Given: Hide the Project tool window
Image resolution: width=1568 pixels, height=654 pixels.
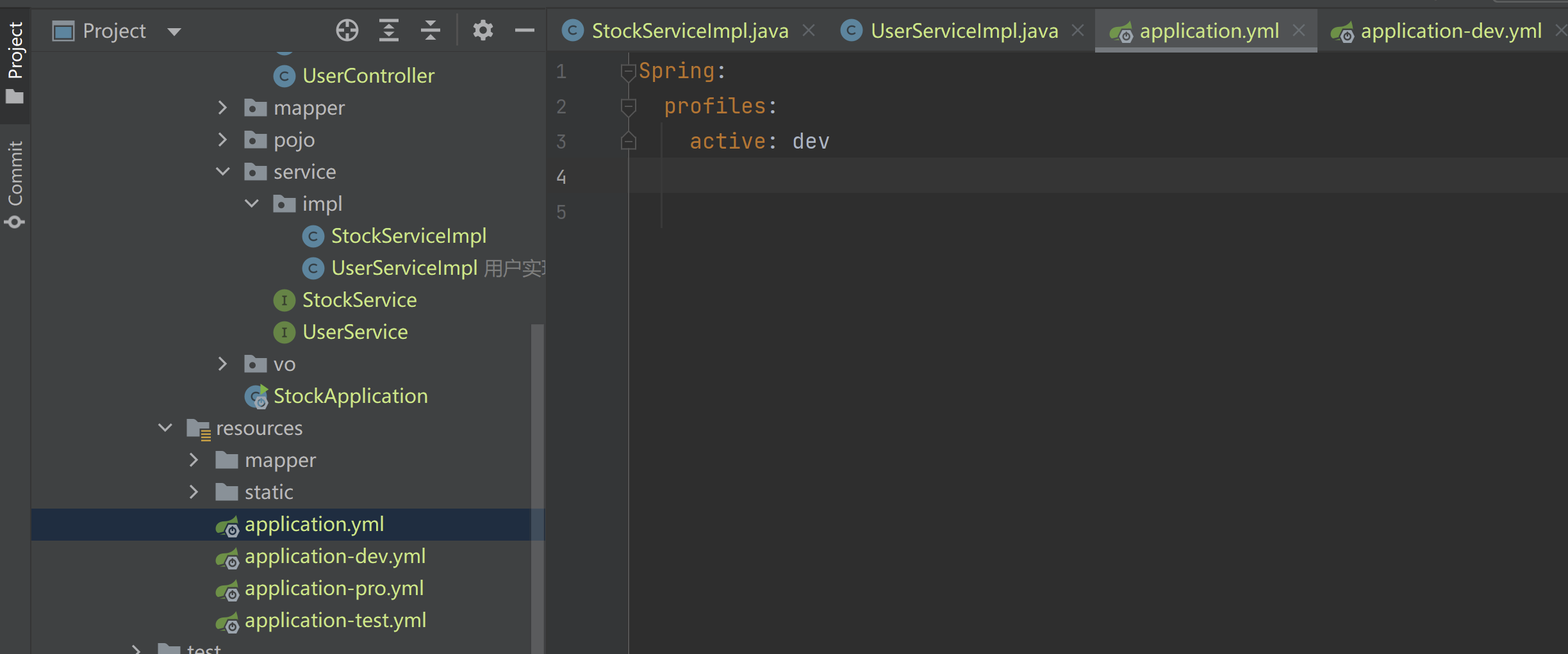Looking at the screenshot, I should tap(524, 30).
